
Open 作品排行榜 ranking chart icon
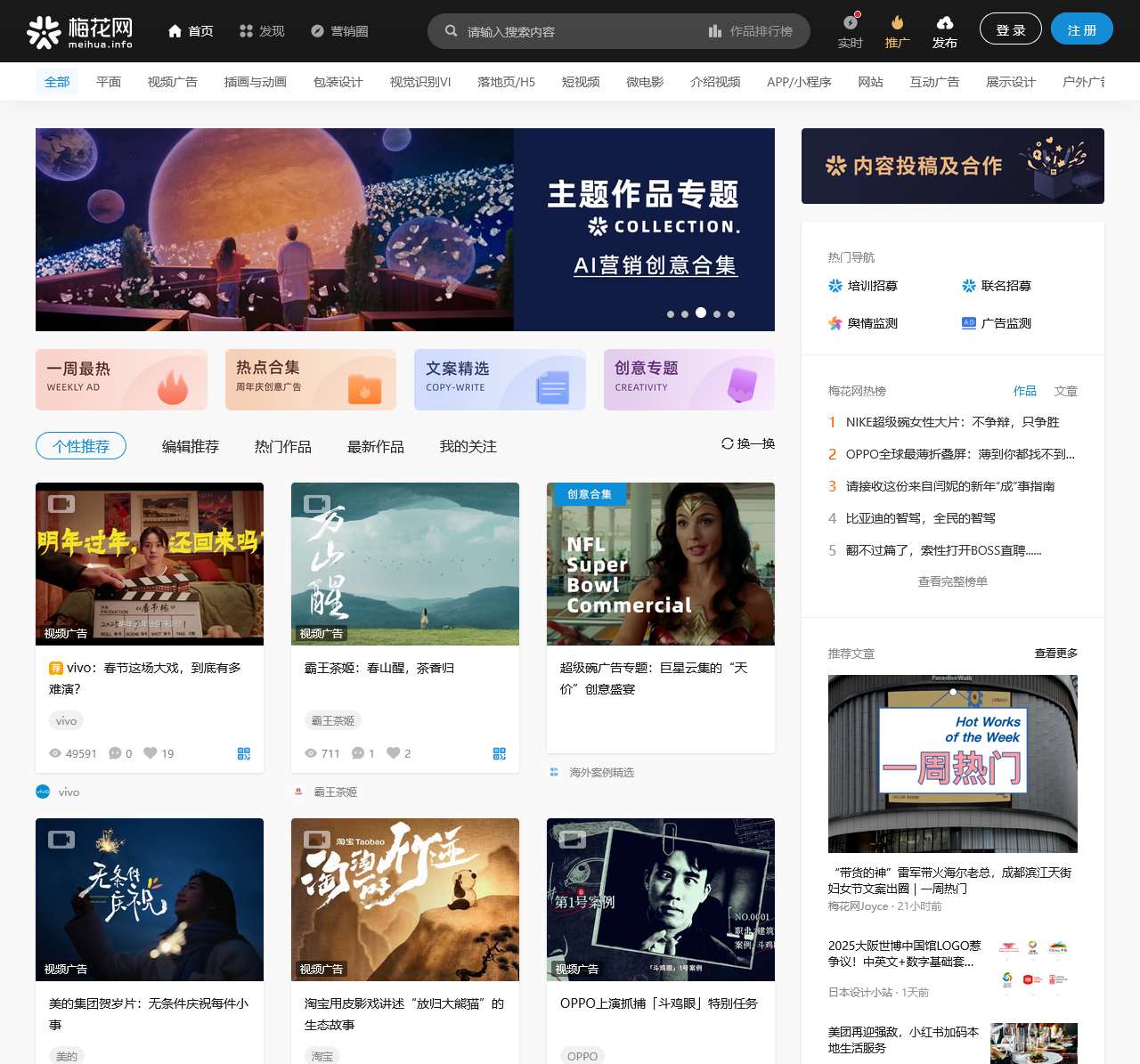pos(715,31)
